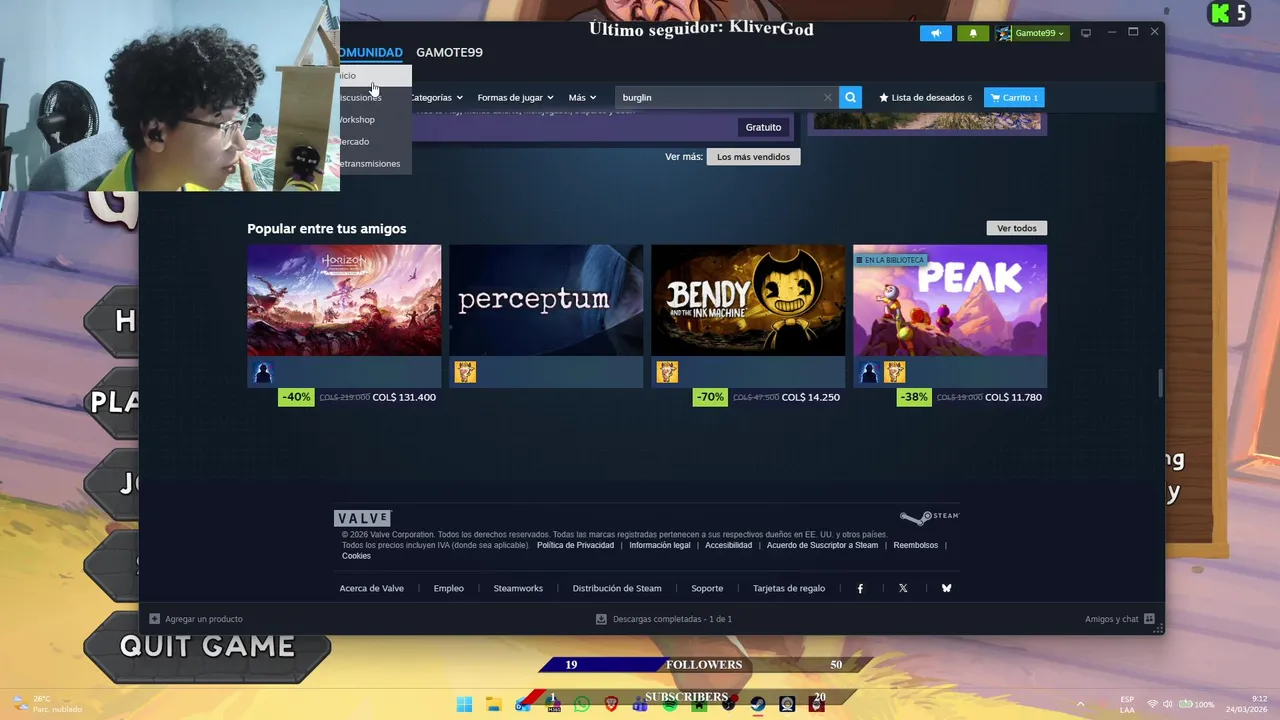This screenshot has width=1280, height=720.
Task: Open Steamworks footer link
Action: (518, 588)
